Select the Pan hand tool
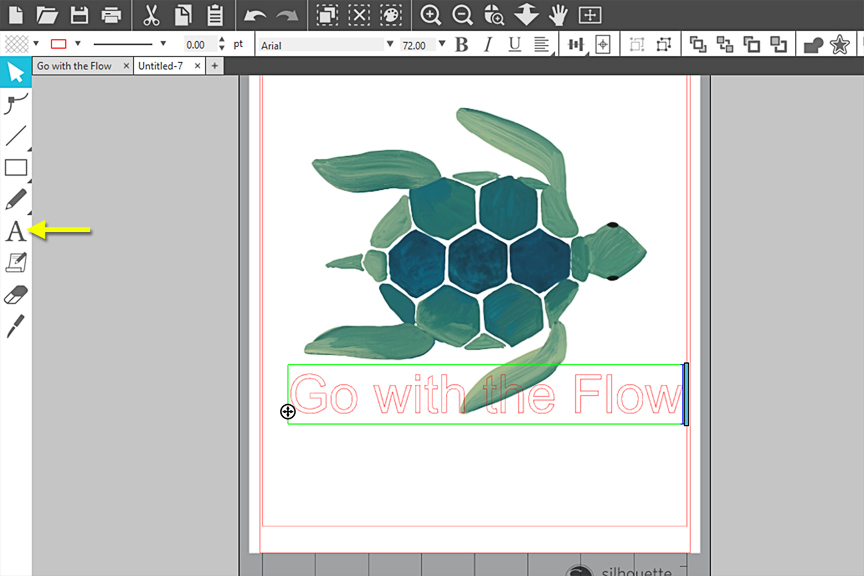 tap(558, 15)
